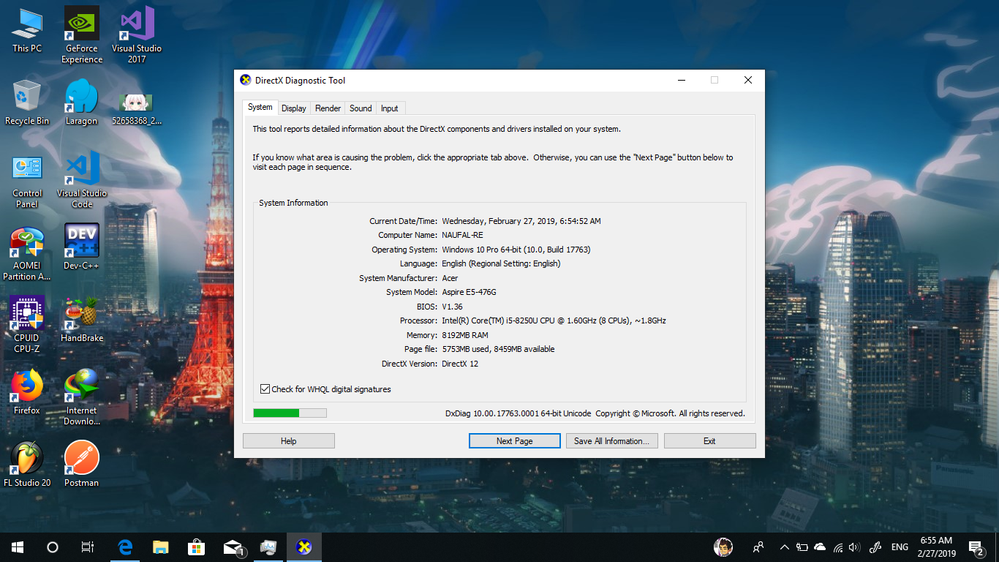This screenshot has width=999, height=562.
Task: Show hidden tray icons chevron
Action: point(784,547)
